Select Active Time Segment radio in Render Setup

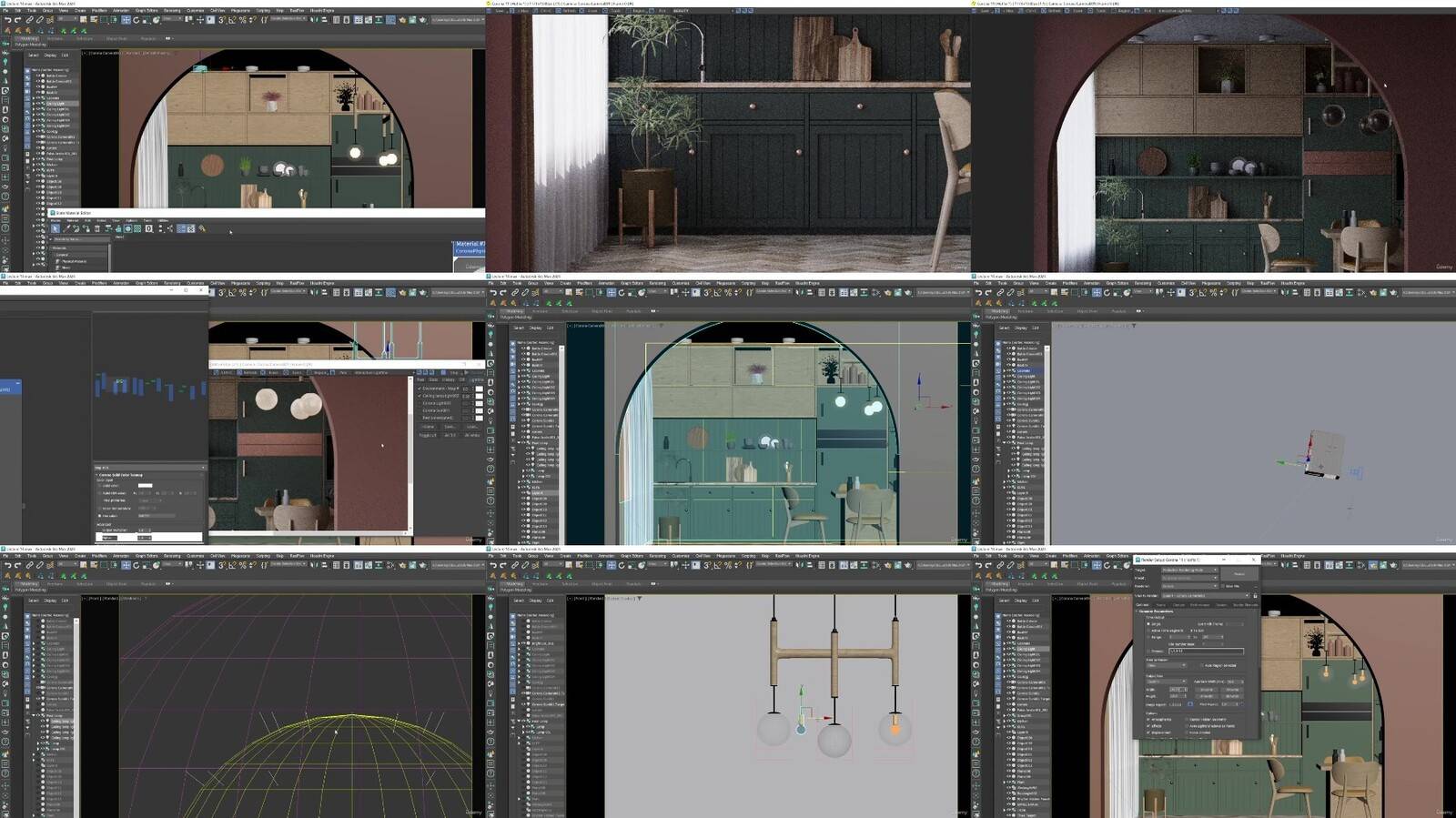(x=1148, y=631)
